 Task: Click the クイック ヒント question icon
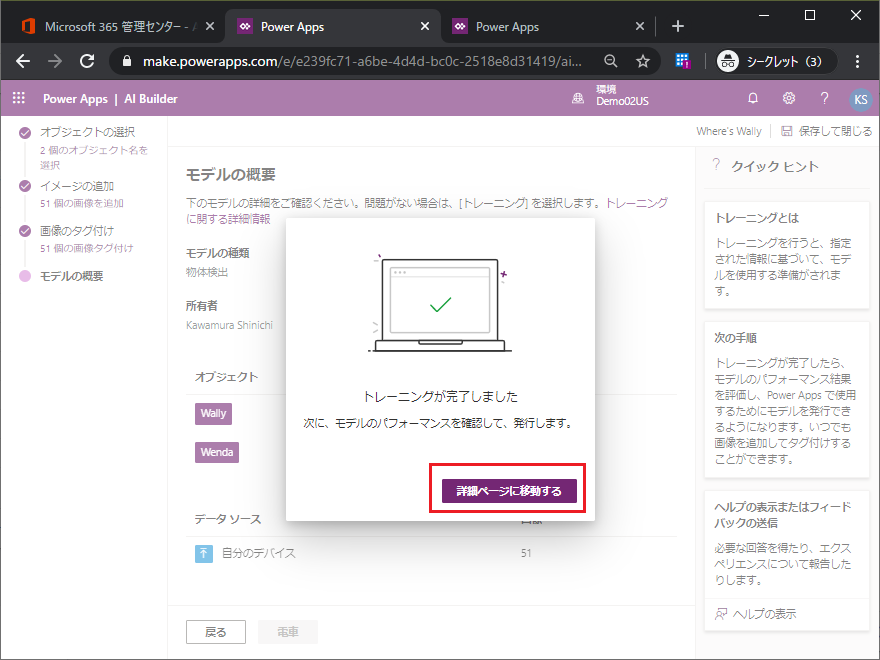[x=716, y=165]
